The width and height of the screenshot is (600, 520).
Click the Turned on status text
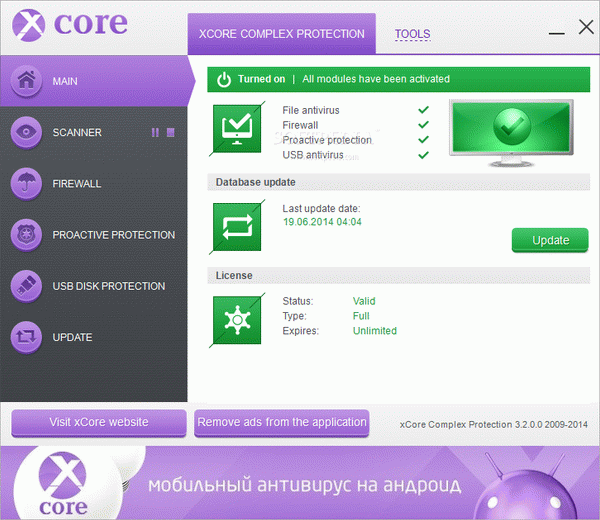click(x=261, y=79)
